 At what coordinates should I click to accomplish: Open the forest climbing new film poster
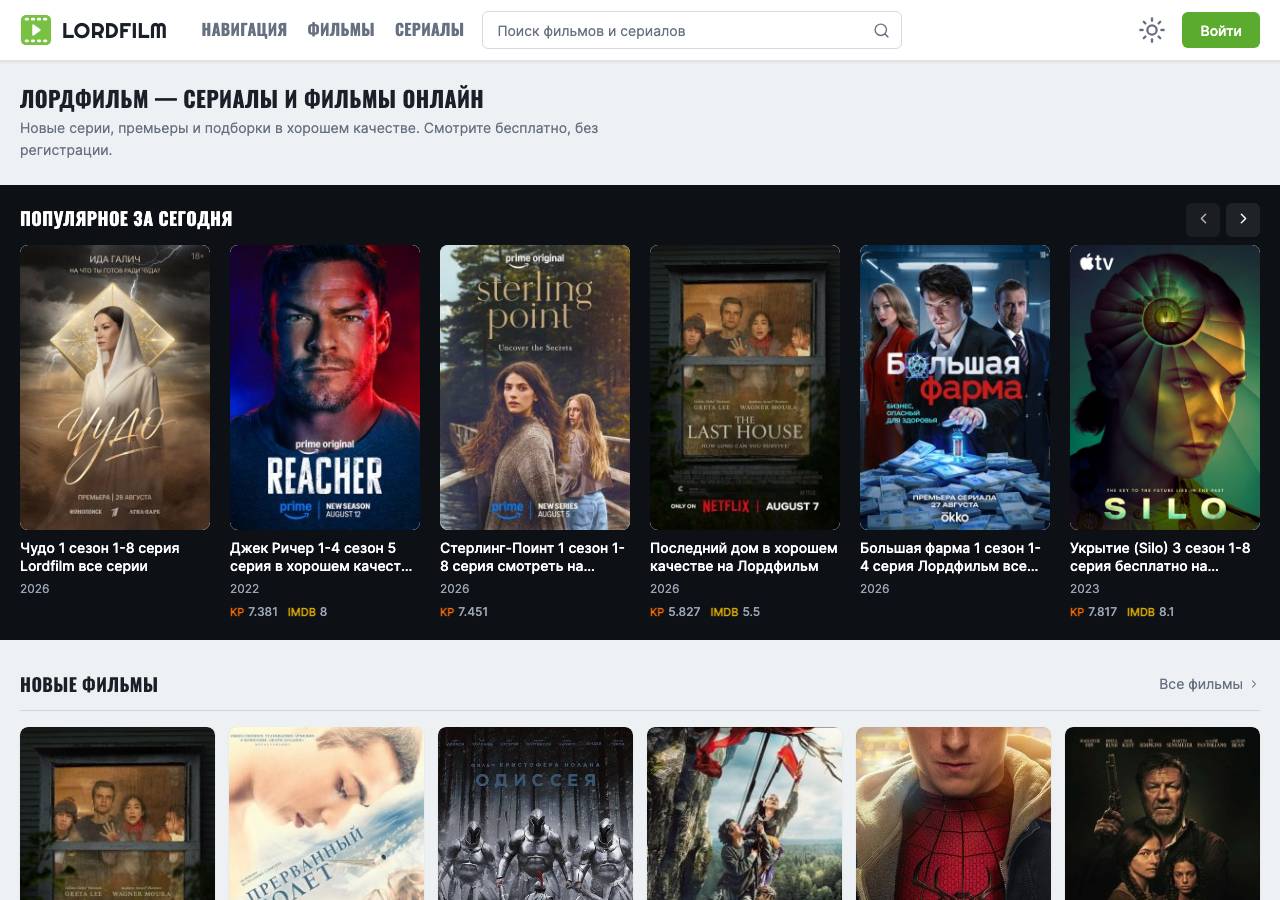[744, 813]
